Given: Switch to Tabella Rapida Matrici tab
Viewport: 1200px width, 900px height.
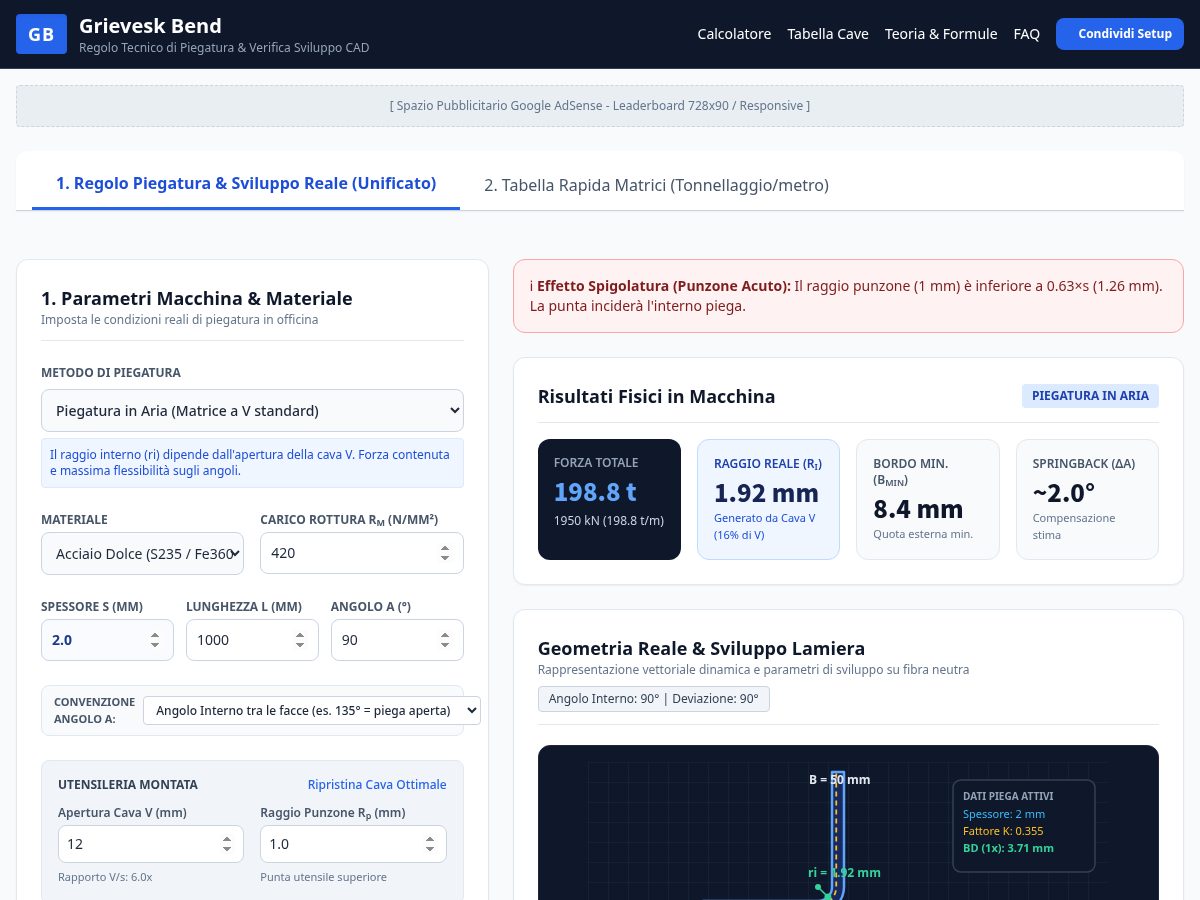Looking at the screenshot, I should click(x=656, y=185).
